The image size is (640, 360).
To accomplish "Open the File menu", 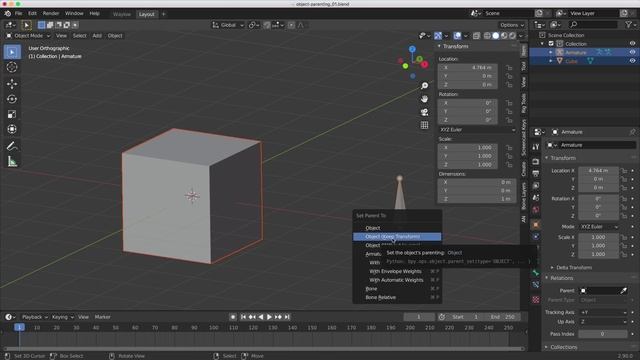I will click(18, 13).
